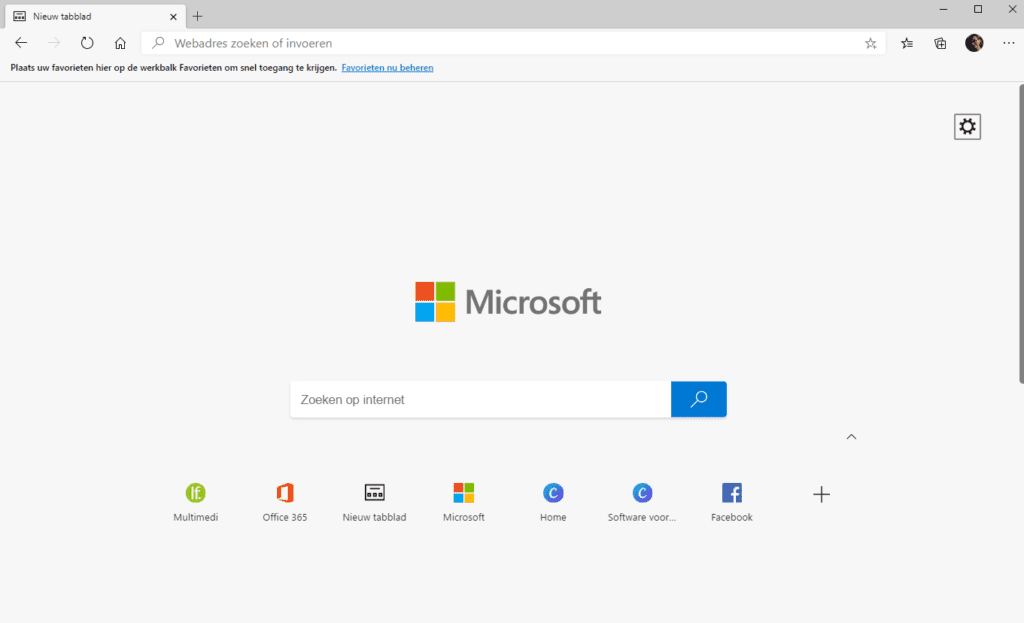Open the Software voor... quick link tile
The height and width of the screenshot is (623, 1024).
pyautogui.click(x=642, y=502)
